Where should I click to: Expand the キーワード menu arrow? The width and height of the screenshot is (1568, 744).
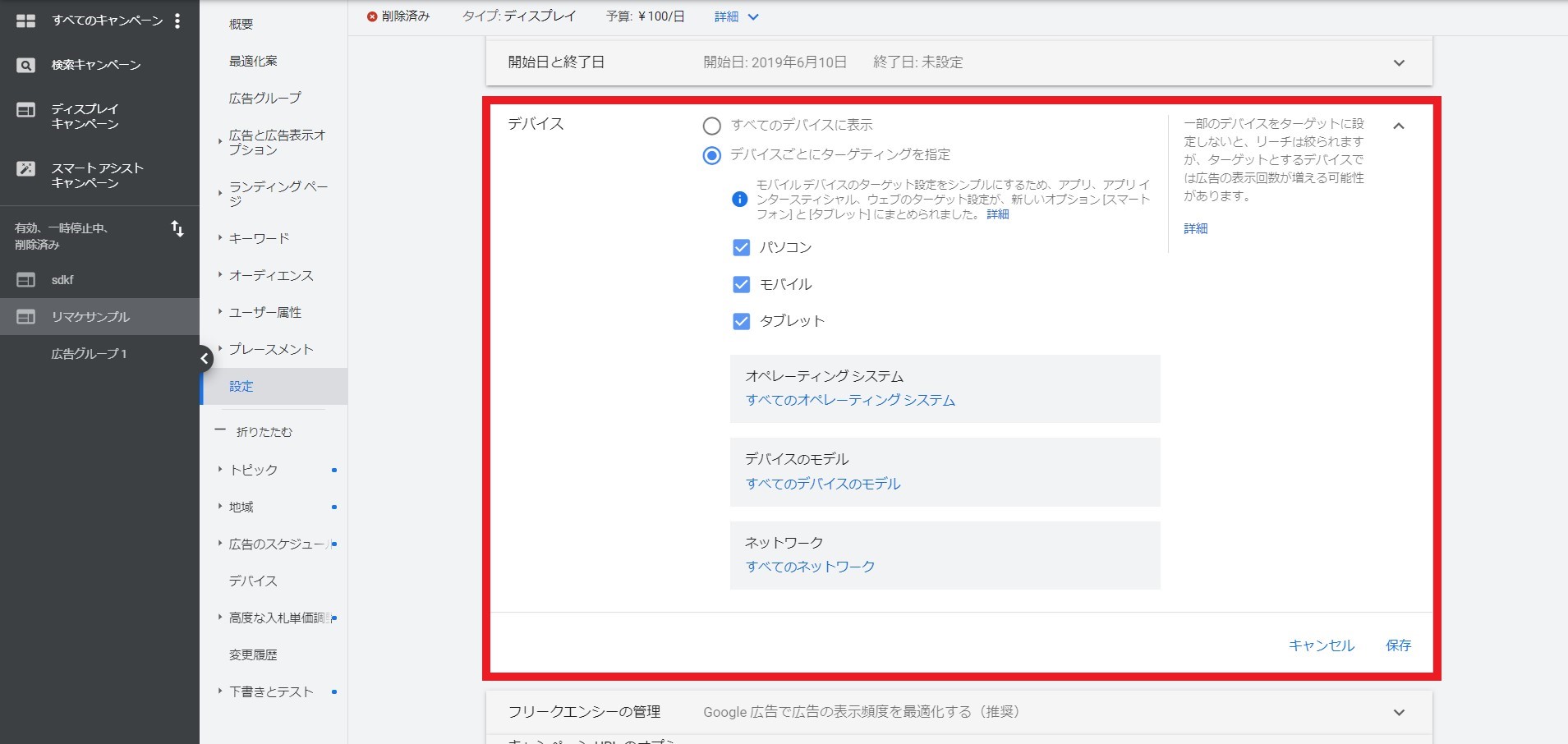(x=220, y=238)
